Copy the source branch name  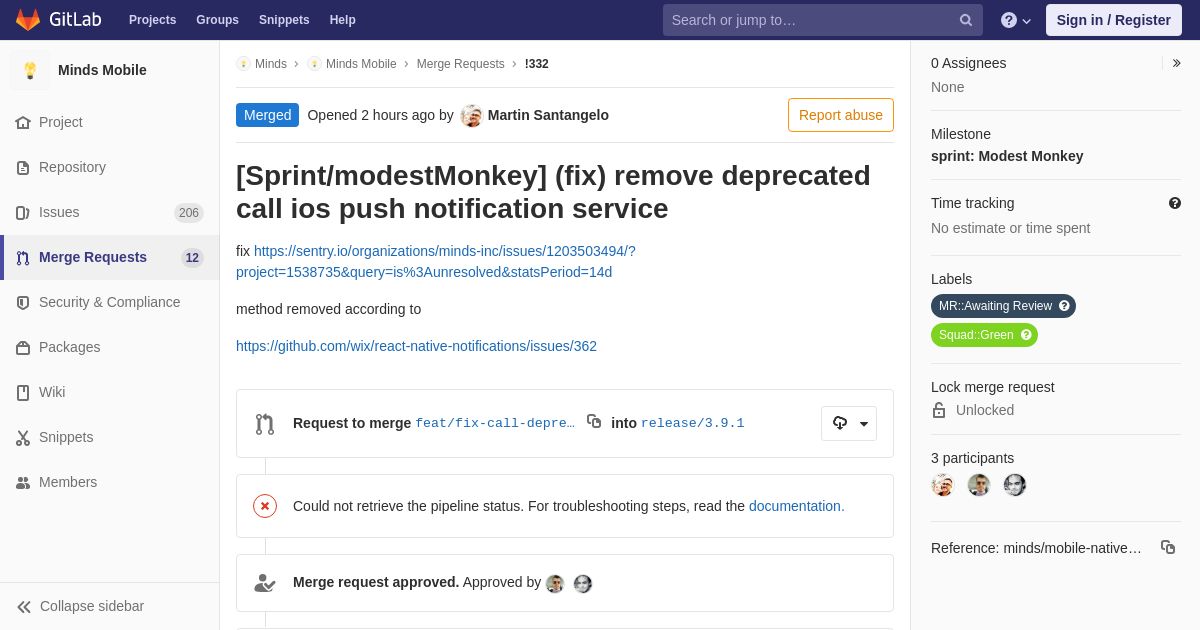point(594,422)
